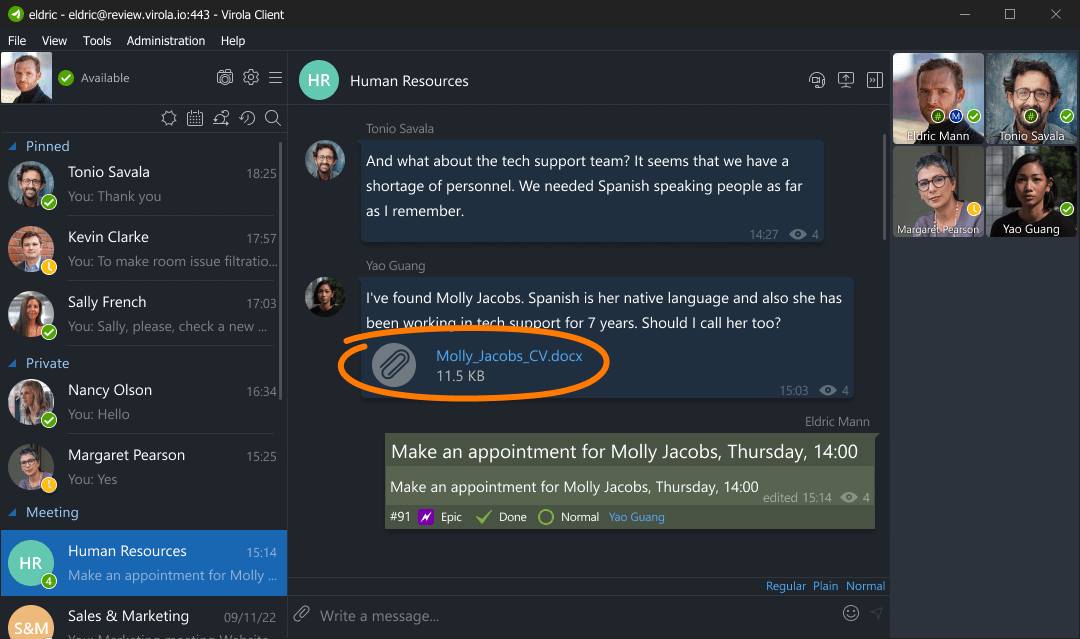Viewport: 1080px width, 639px height.
Task: Click the attachment paperclip near the message field
Action: [x=300, y=614]
